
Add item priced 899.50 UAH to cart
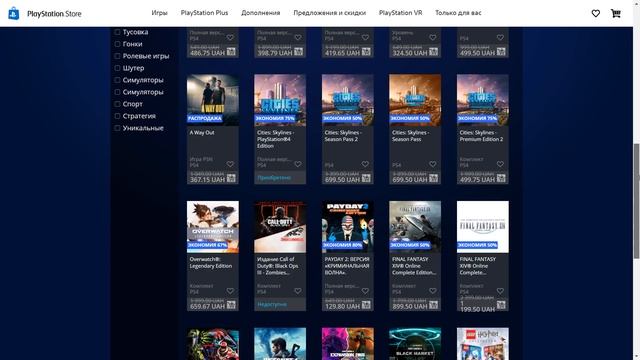pos(433,305)
